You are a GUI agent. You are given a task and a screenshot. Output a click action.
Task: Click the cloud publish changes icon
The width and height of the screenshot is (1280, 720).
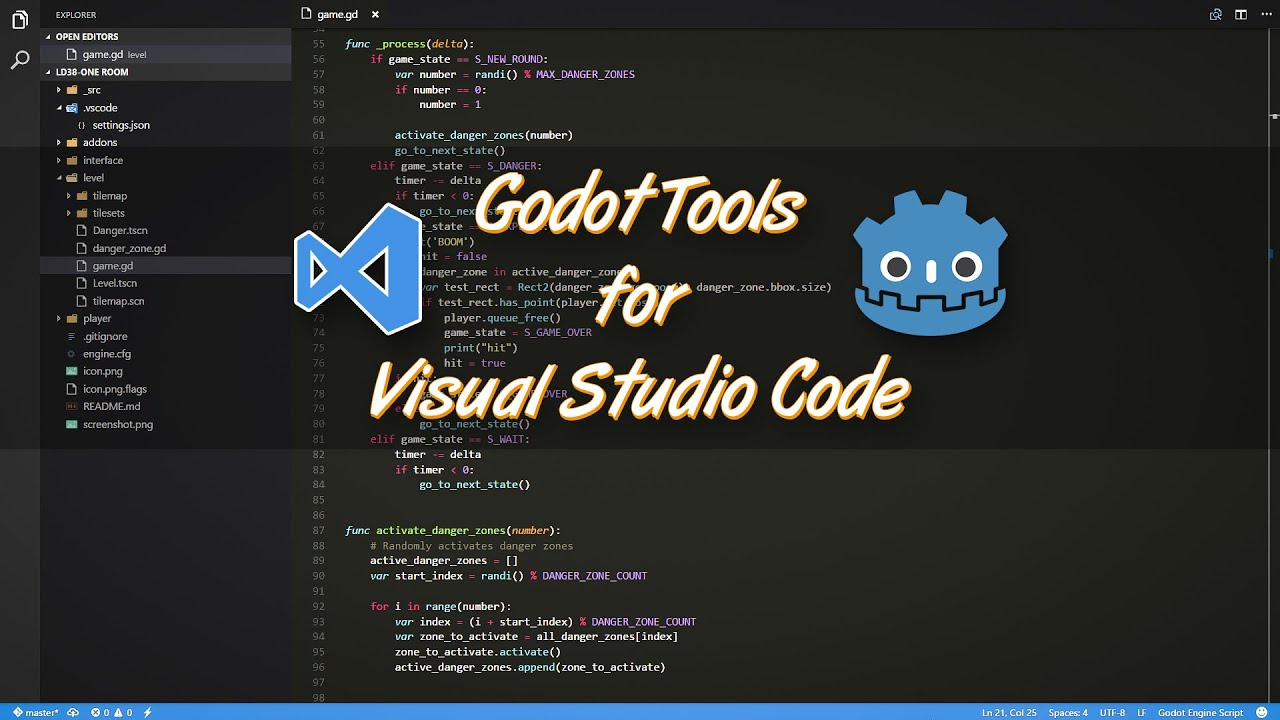coord(73,712)
